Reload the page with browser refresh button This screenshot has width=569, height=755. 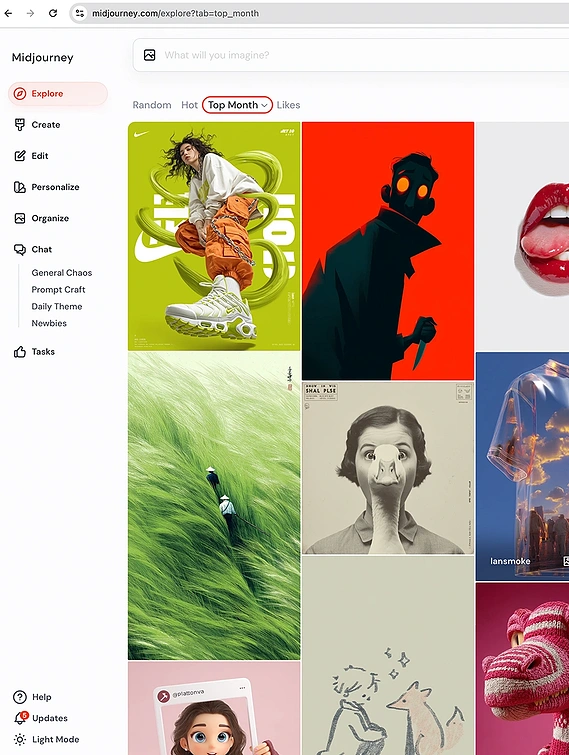(x=53, y=13)
